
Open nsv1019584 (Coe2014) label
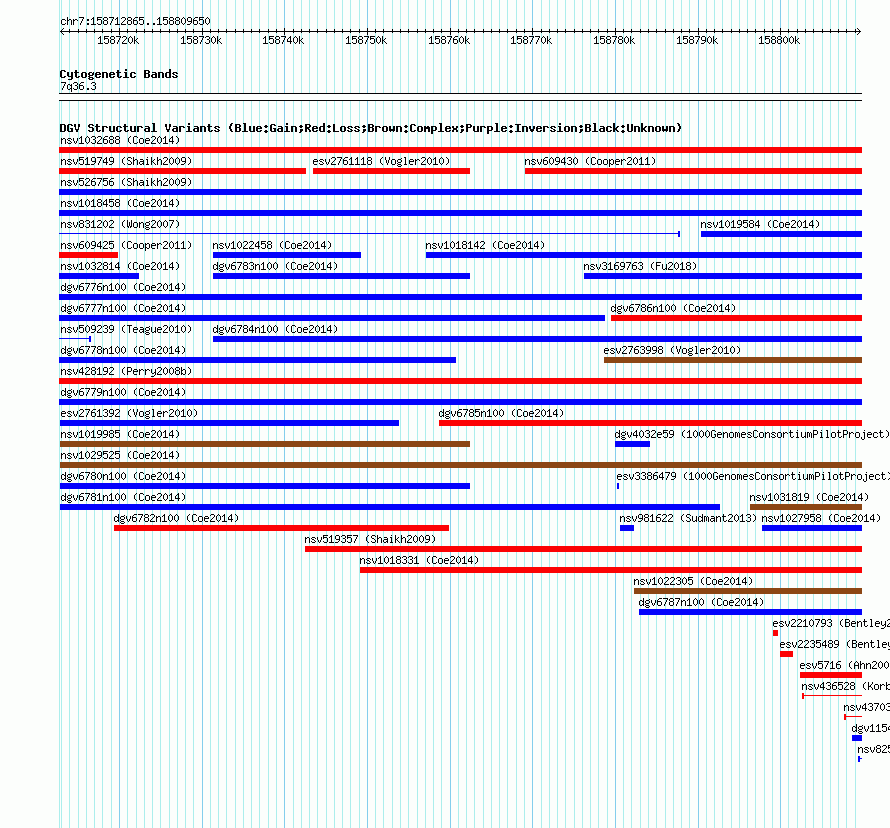[x=760, y=224]
